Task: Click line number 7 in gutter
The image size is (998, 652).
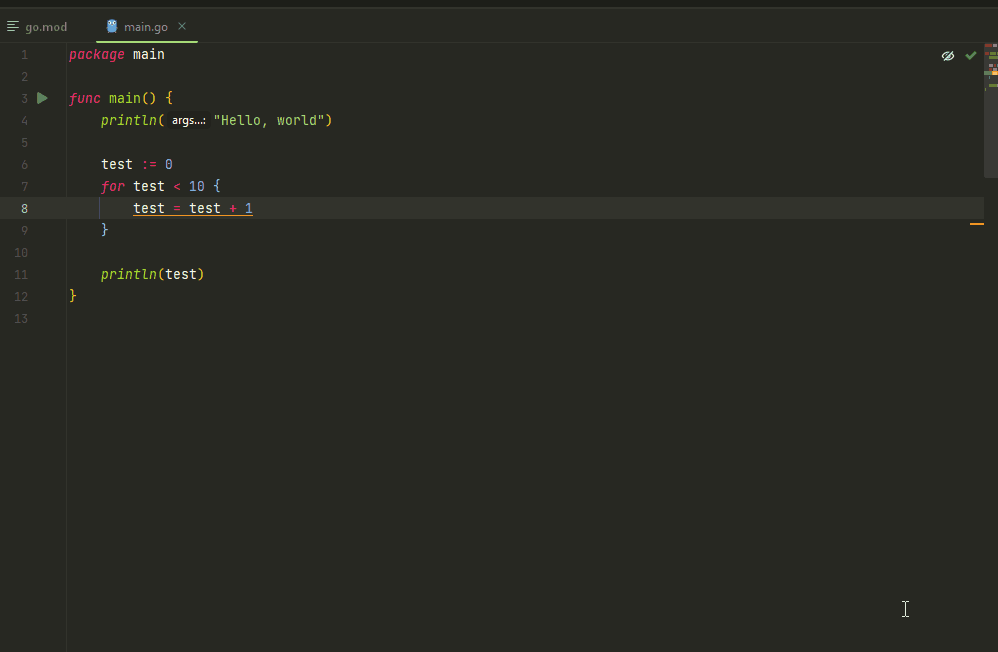Action: [24, 187]
